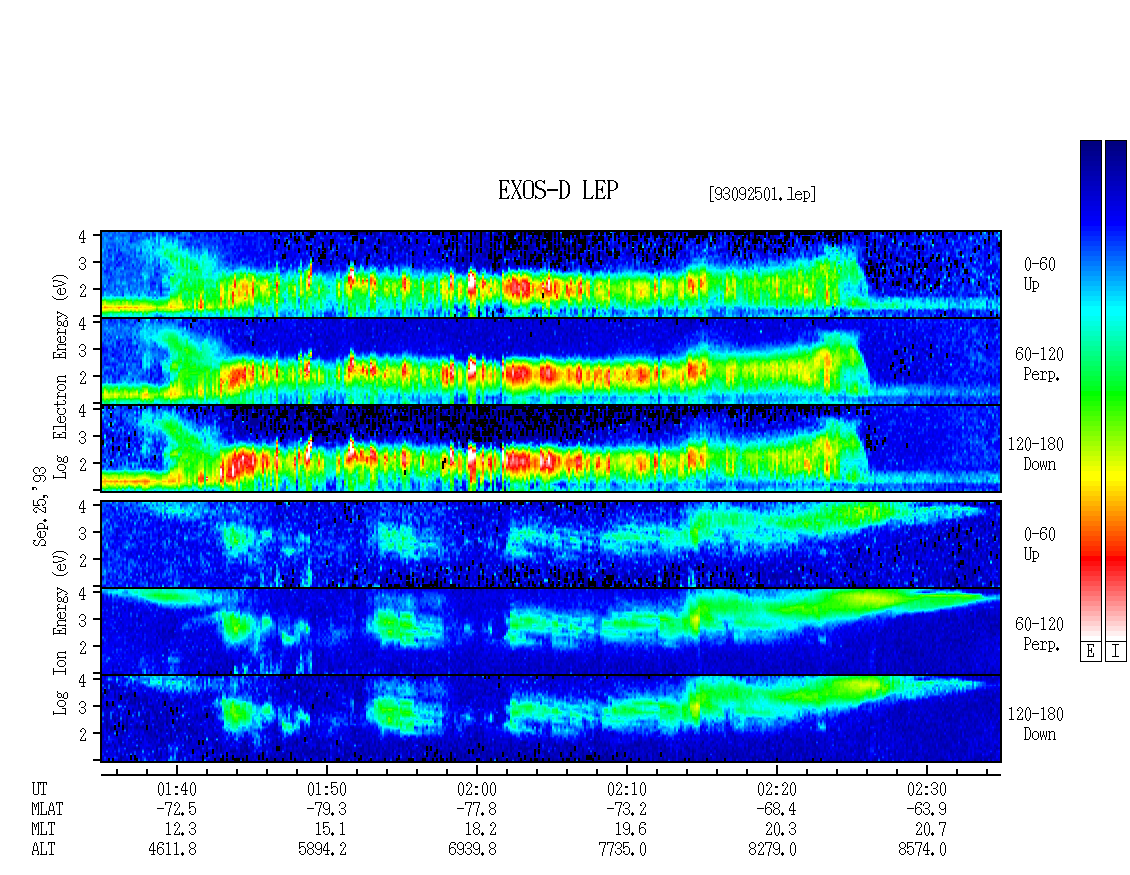1130x875 pixels.
Task: Click the UT row label
Action: click(40, 789)
